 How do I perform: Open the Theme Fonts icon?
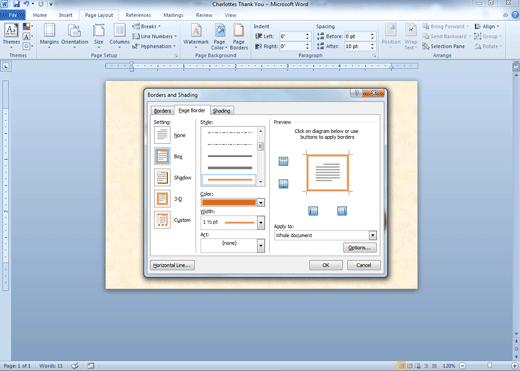click(x=27, y=36)
